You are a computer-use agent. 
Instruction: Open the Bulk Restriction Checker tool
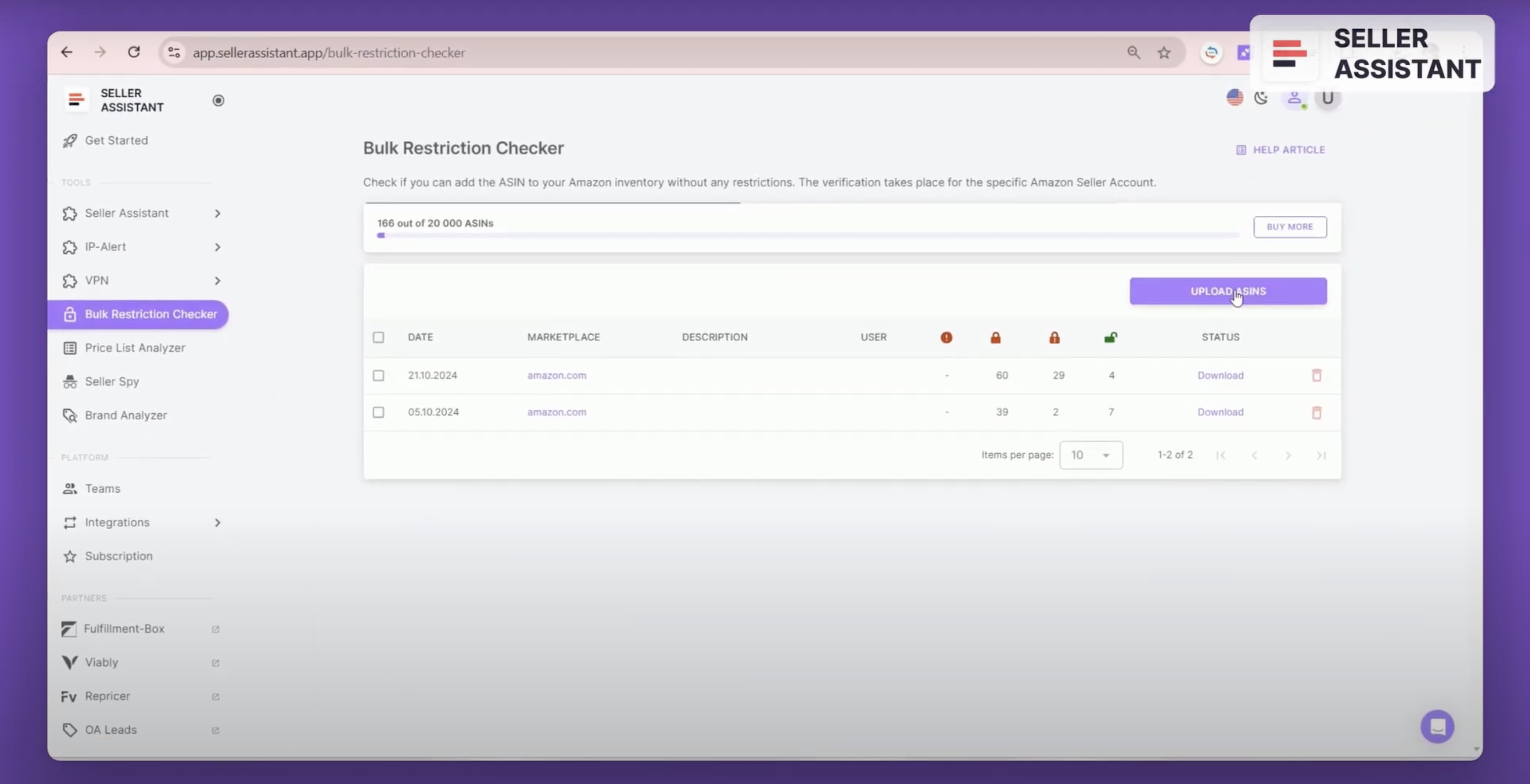pos(150,314)
